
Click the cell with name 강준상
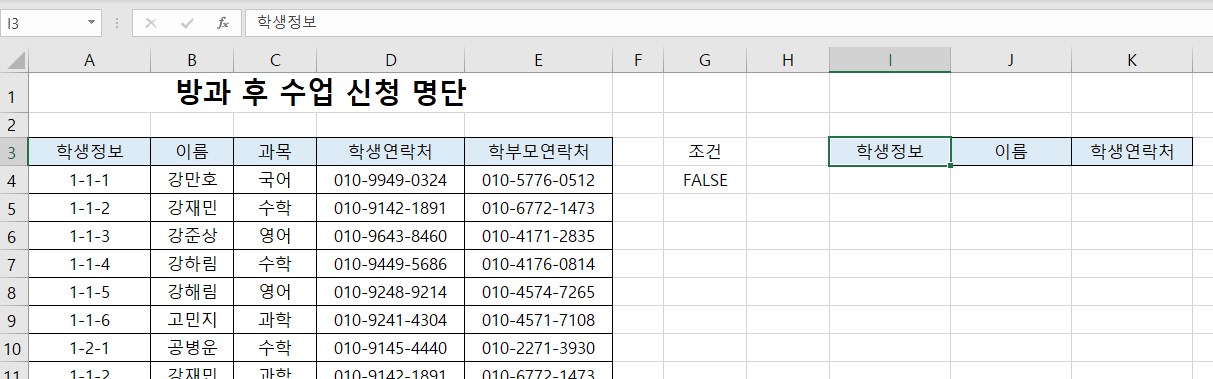[192, 236]
